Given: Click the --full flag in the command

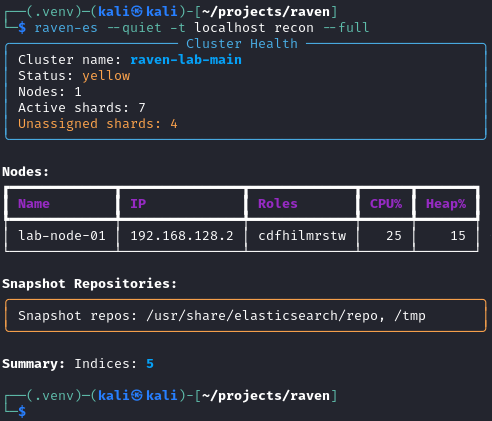Looking at the screenshot, I should pos(346,28).
